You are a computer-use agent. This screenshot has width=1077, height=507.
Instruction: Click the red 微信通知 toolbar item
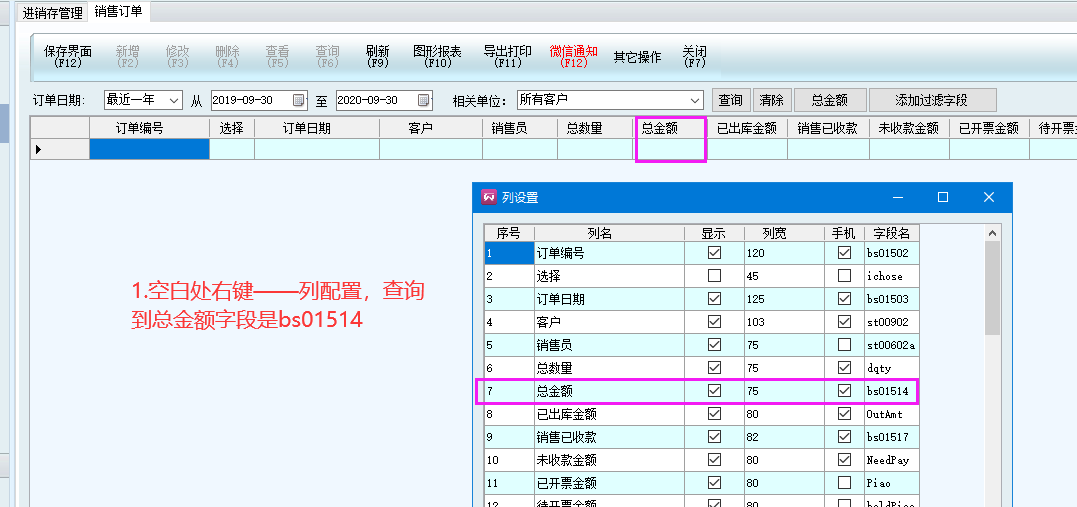tap(574, 56)
